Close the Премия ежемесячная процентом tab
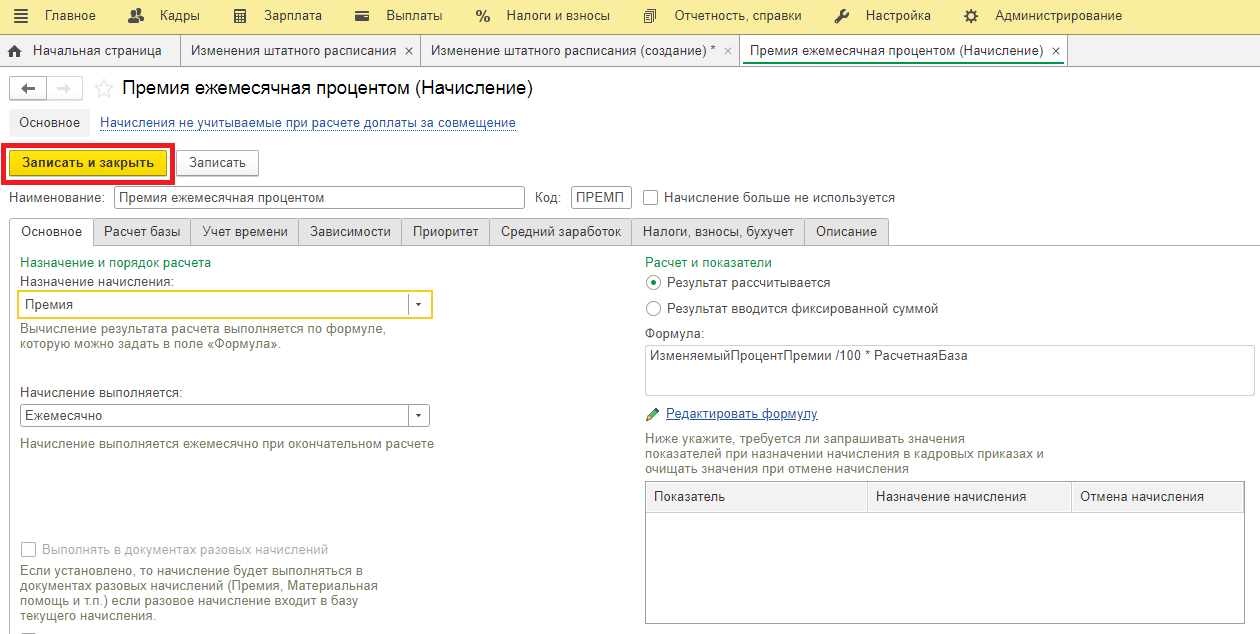Viewport: 1260px width, 634px height. pyautogui.click(x=1056, y=51)
